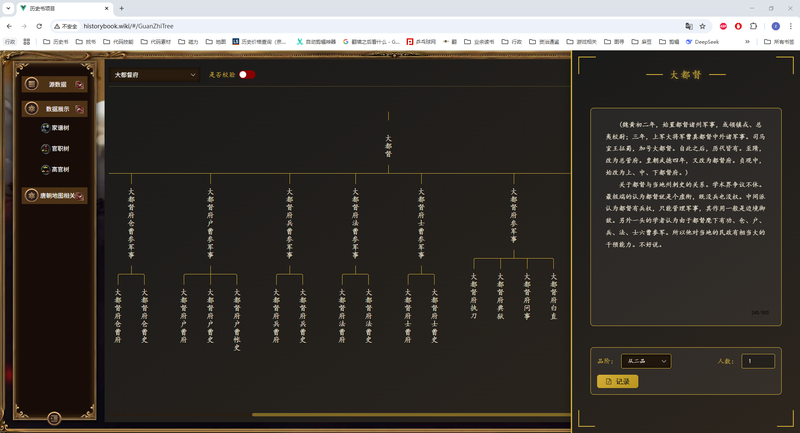Select 家谱树 in the sidebar
Image resolution: width=800 pixels, height=433 pixels.
pyautogui.click(x=55, y=128)
